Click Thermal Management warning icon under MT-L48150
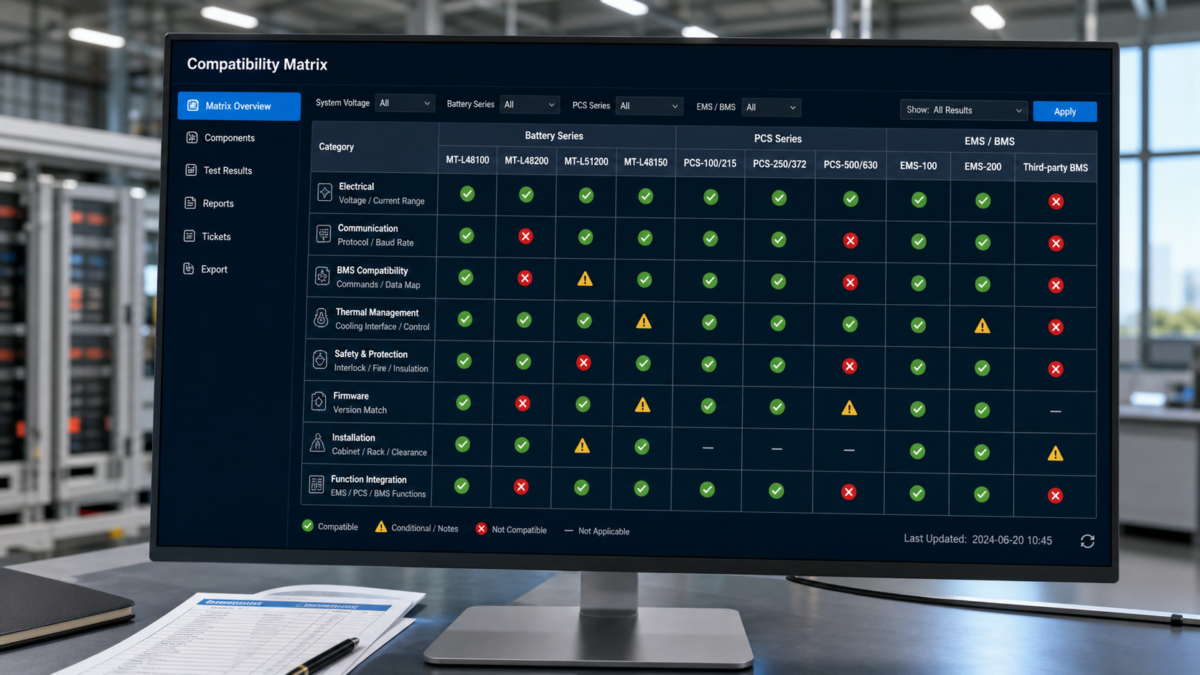Screen dimensions: 1200x675 pyautogui.click(x=644, y=321)
